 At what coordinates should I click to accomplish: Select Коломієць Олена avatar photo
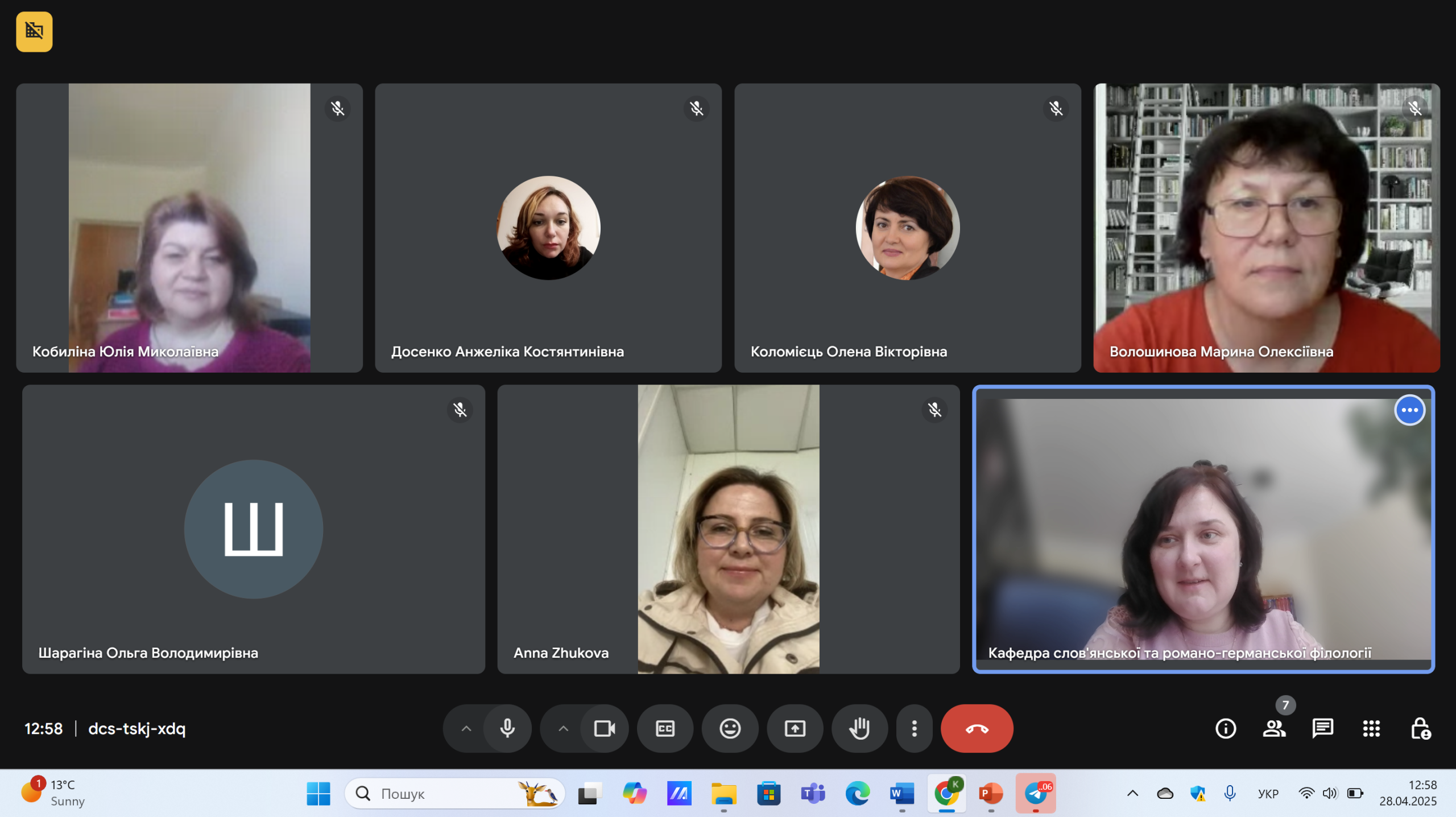908,228
